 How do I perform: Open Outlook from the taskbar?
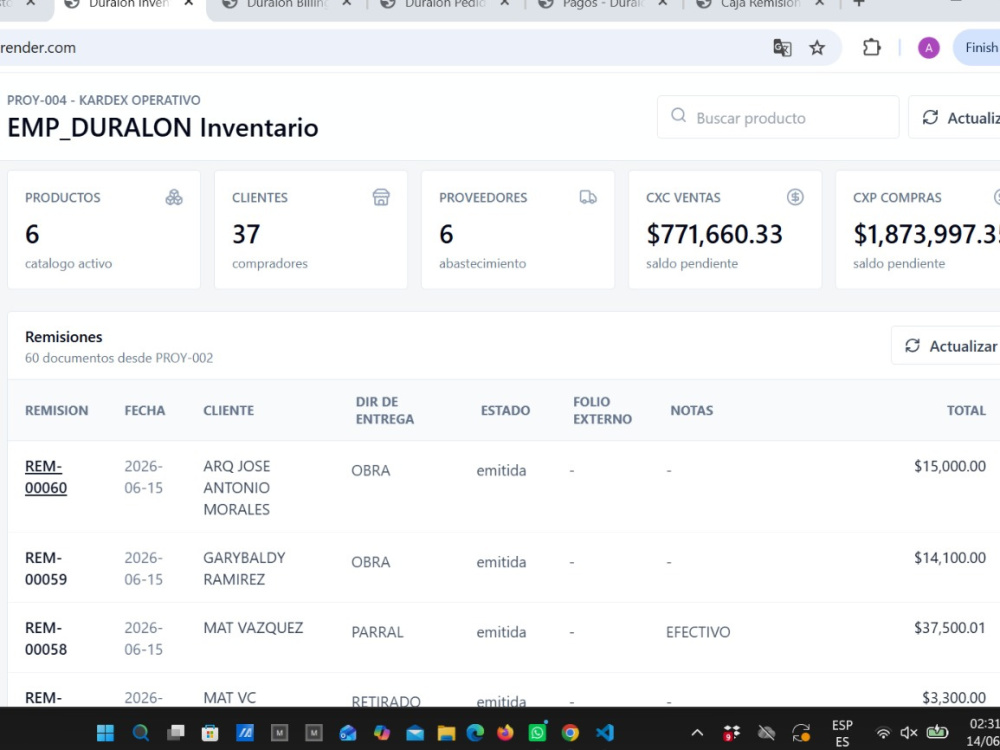[348, 733]
